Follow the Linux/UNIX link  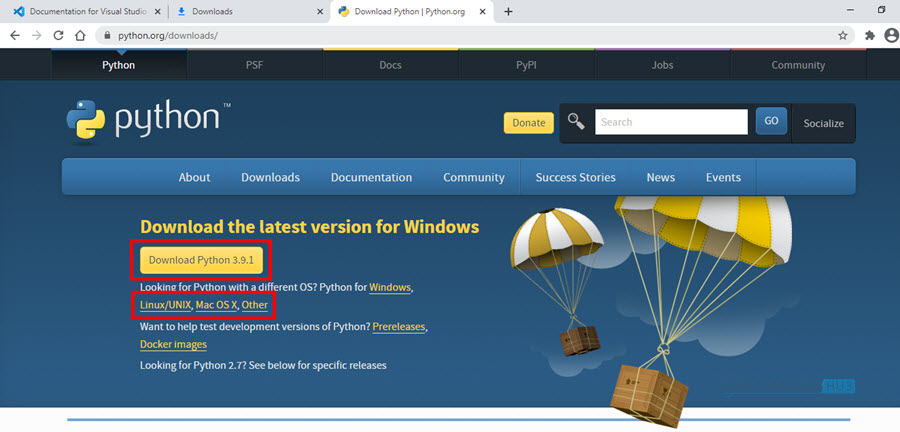click(x=165, y=304)
